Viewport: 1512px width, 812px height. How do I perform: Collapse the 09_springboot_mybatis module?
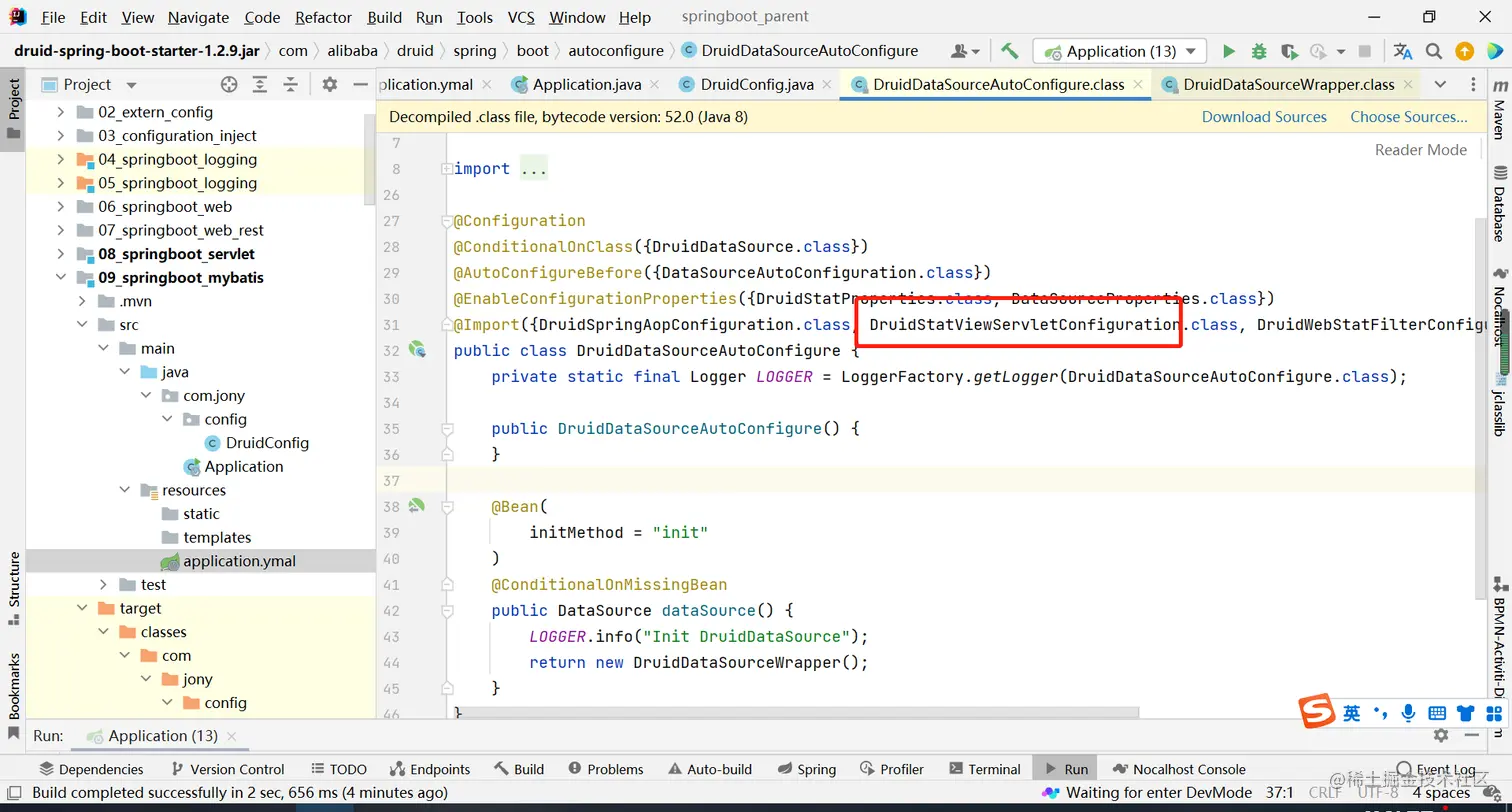(x=61, y=278)
